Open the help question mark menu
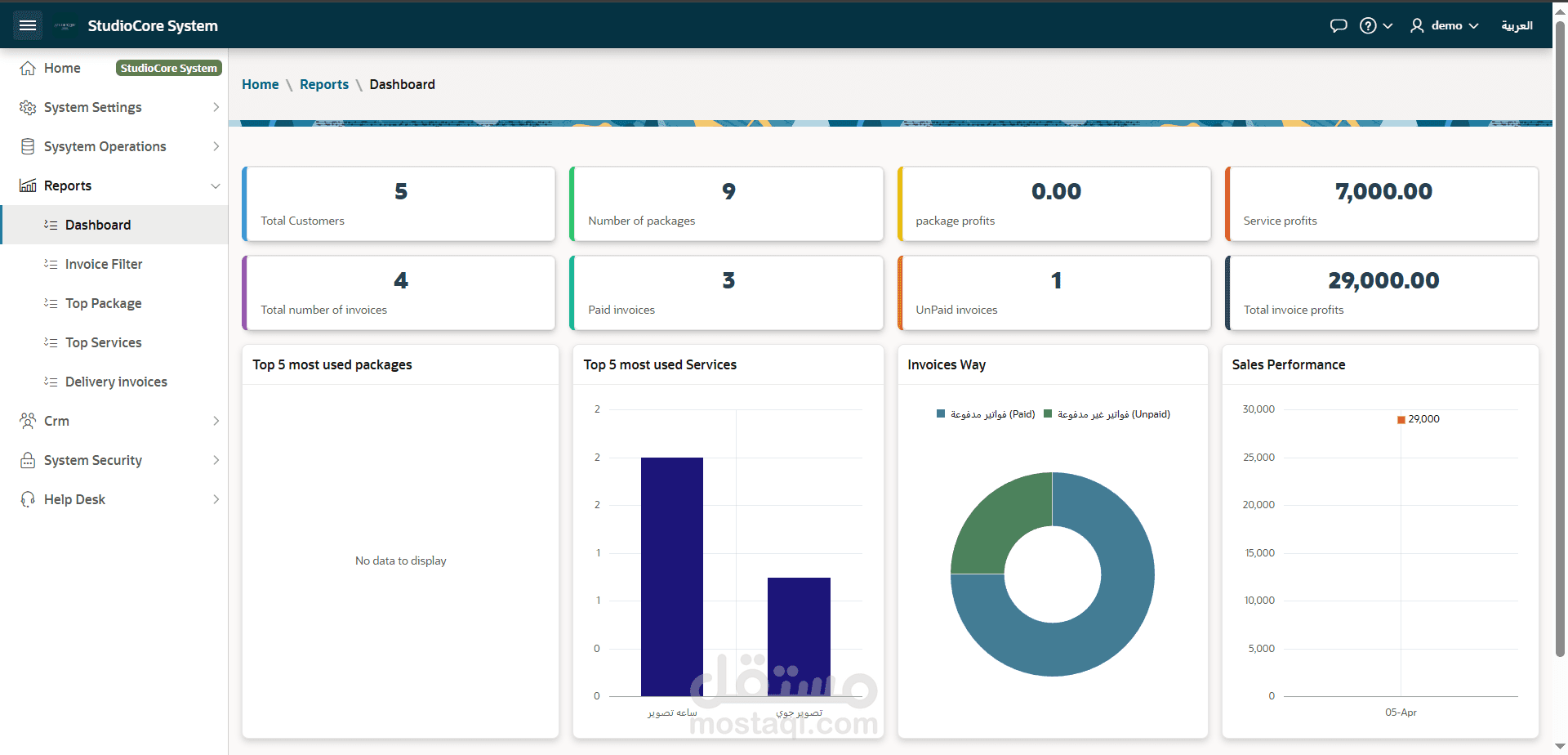 tap(1376, 25)
